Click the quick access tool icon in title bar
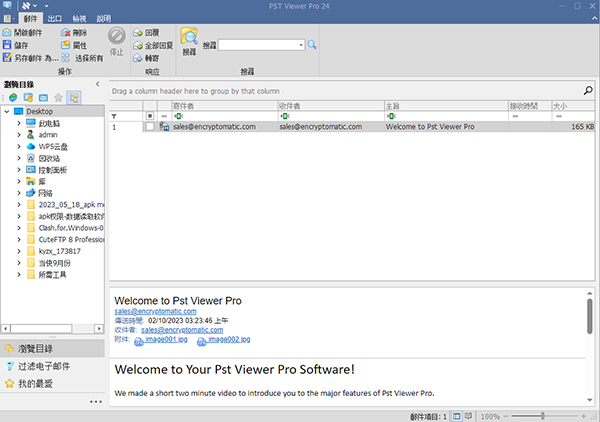Screen dimensions: 600x422 [x=26, y=6]
